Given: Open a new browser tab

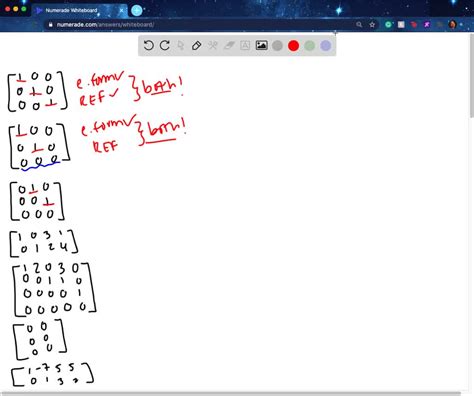Looking at the screenshot, I should click(136, 10).
